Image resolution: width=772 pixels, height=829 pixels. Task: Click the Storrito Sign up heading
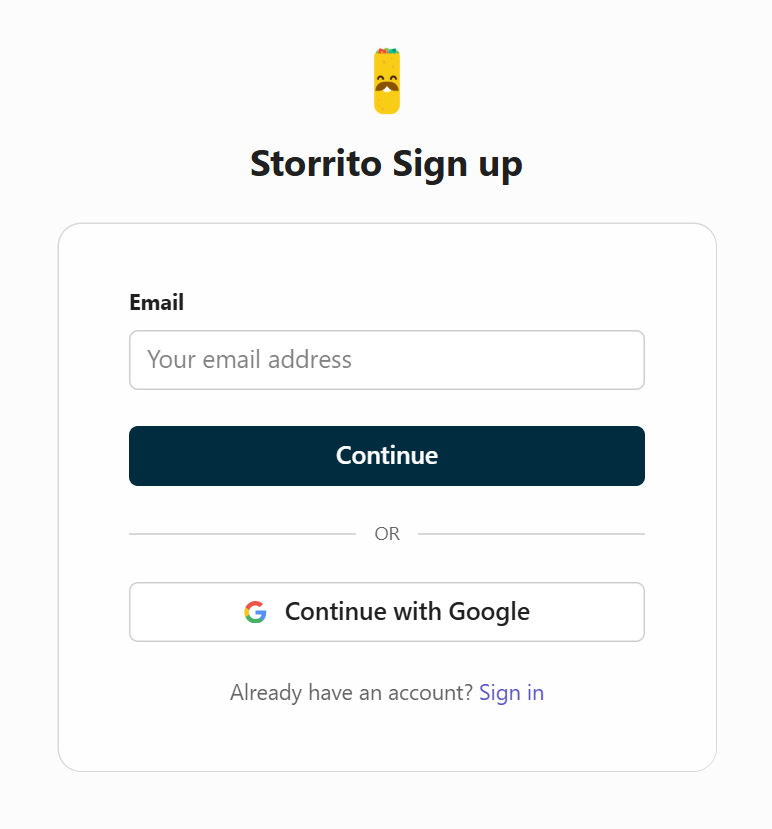(x=387, y=163)
